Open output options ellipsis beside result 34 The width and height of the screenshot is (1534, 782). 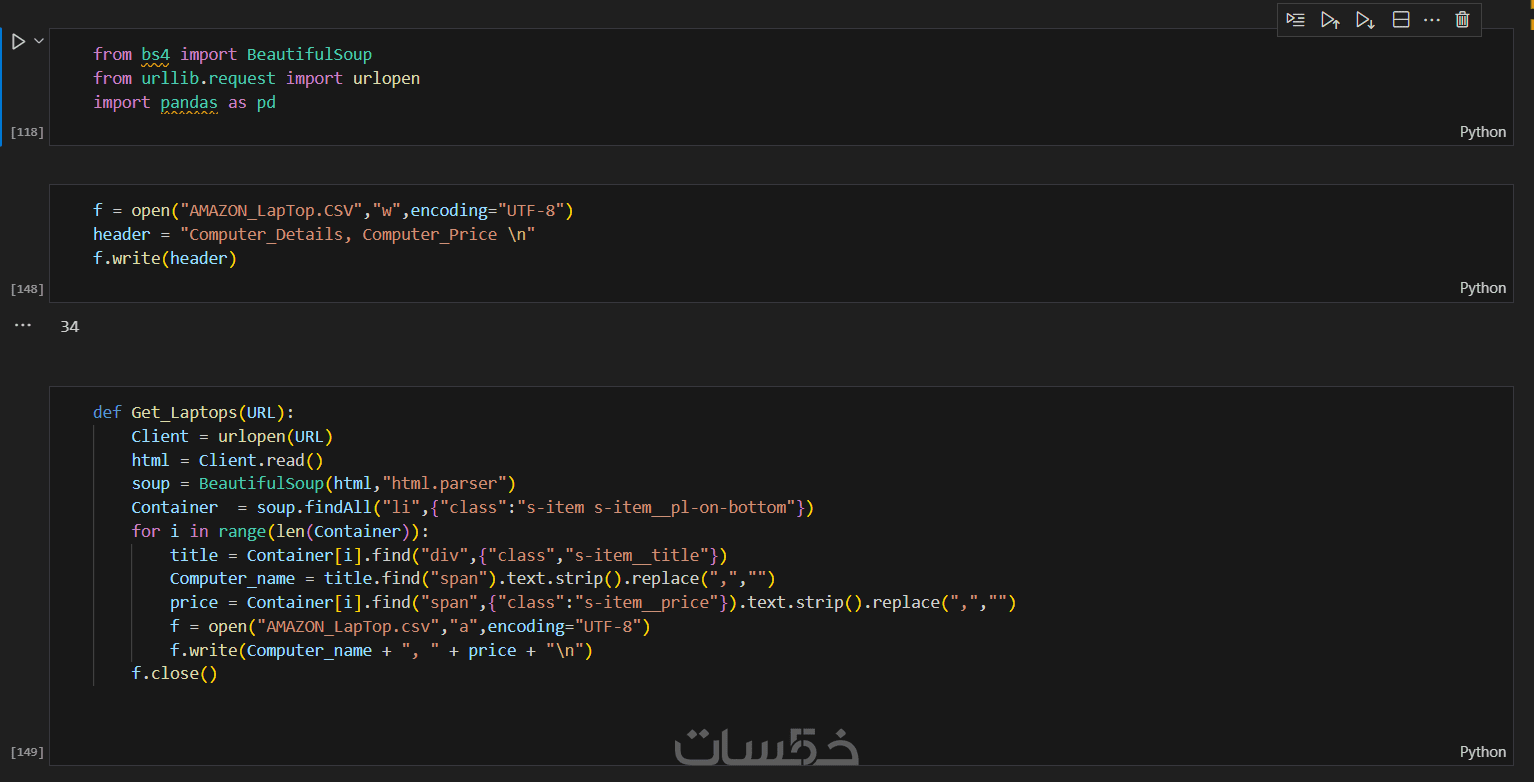23,326
